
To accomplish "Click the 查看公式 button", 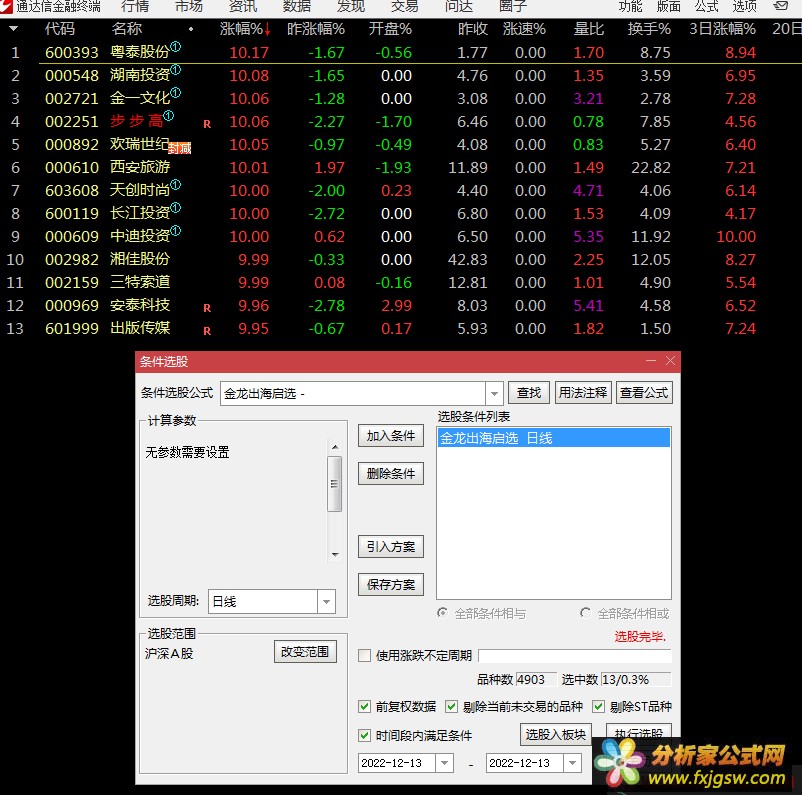I will click(644, 392).
